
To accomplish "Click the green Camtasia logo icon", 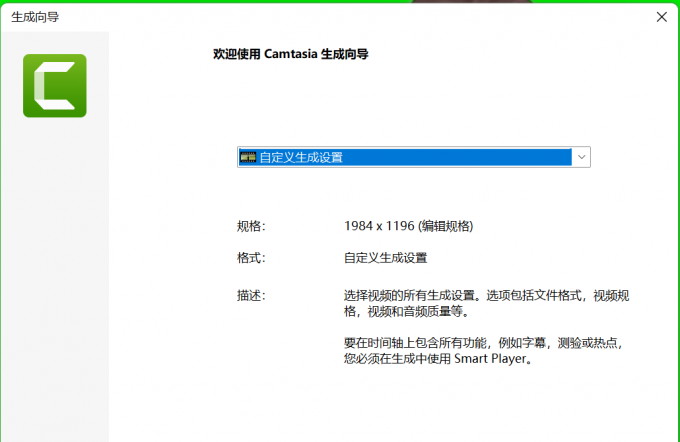I will [55, 85].
